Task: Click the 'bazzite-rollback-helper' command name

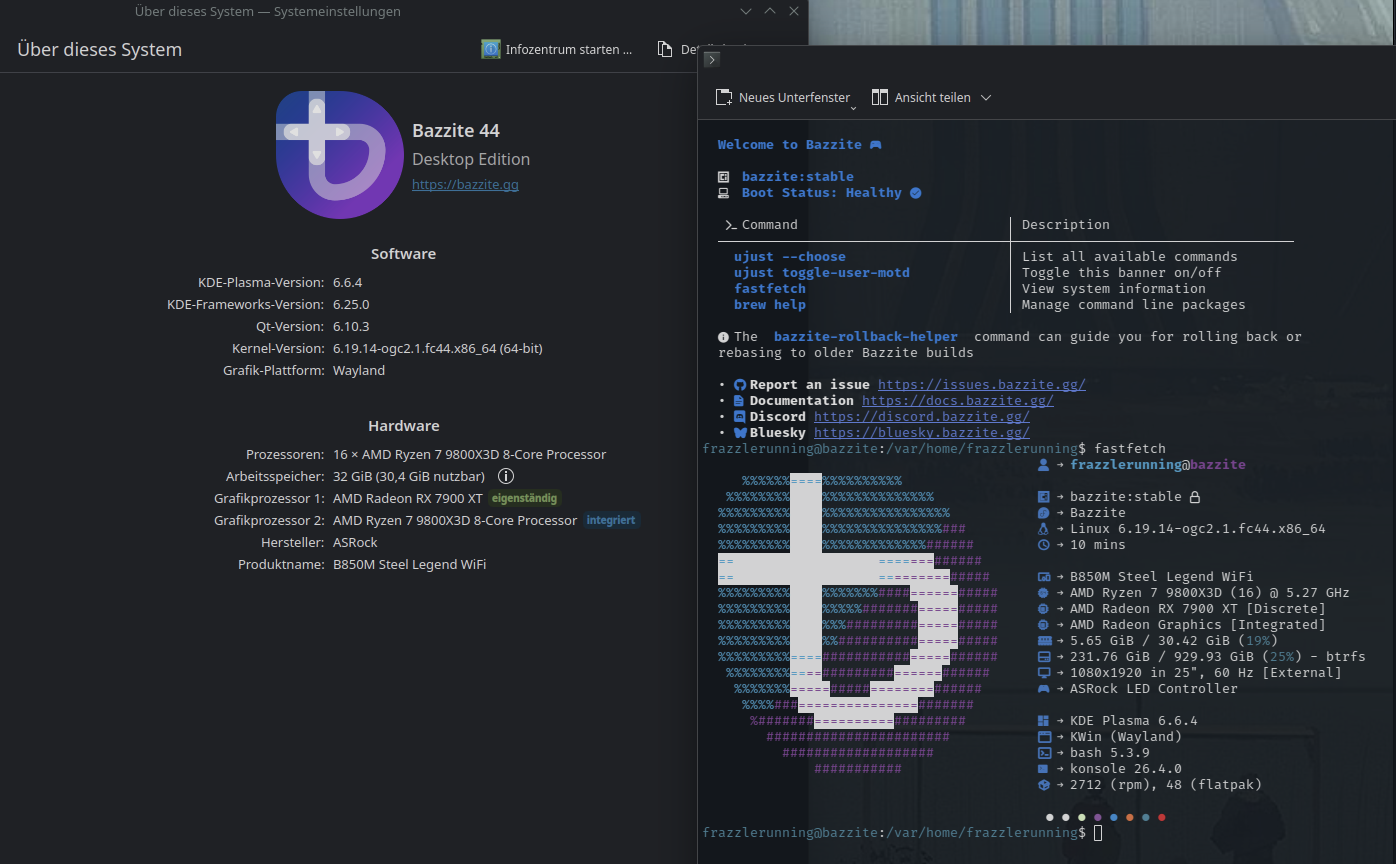Action: point(866,337)
